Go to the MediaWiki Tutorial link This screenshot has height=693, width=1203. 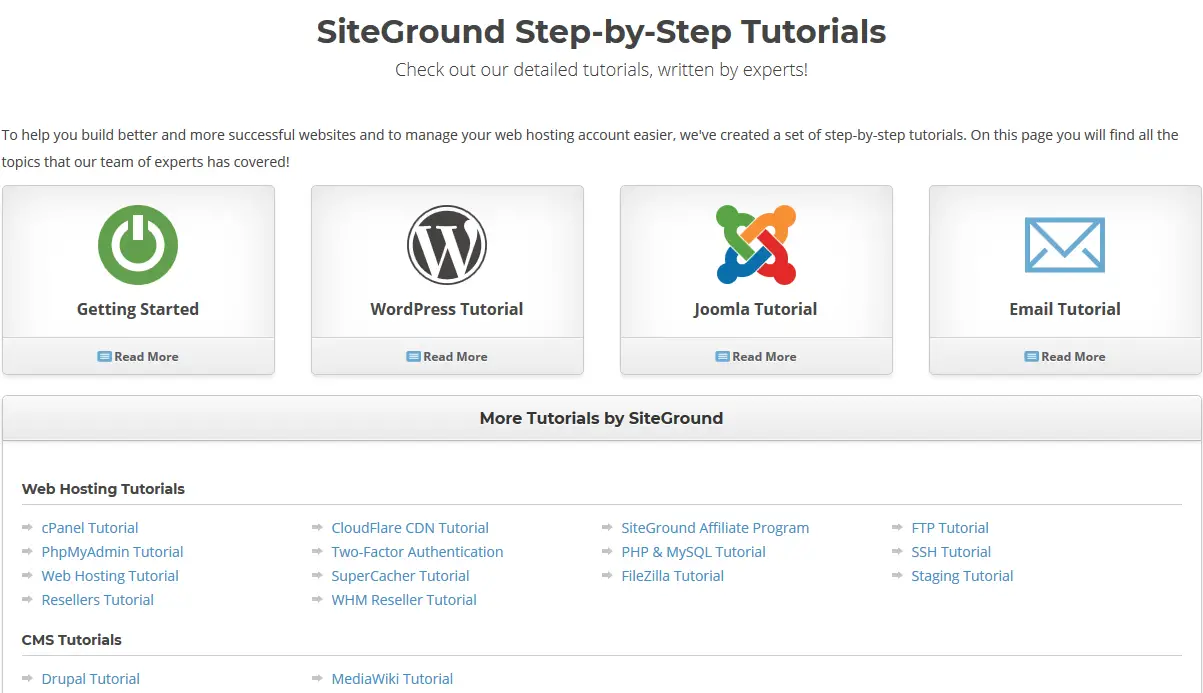(x=392, y=679)
